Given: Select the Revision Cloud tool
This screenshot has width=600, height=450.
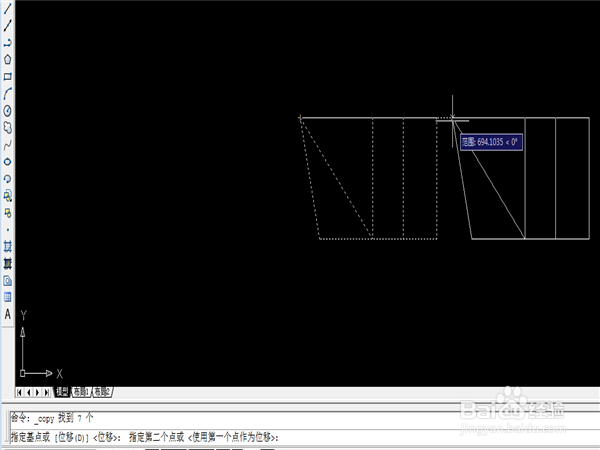Looking at the screenshot, I should click(x=8, y=128).
